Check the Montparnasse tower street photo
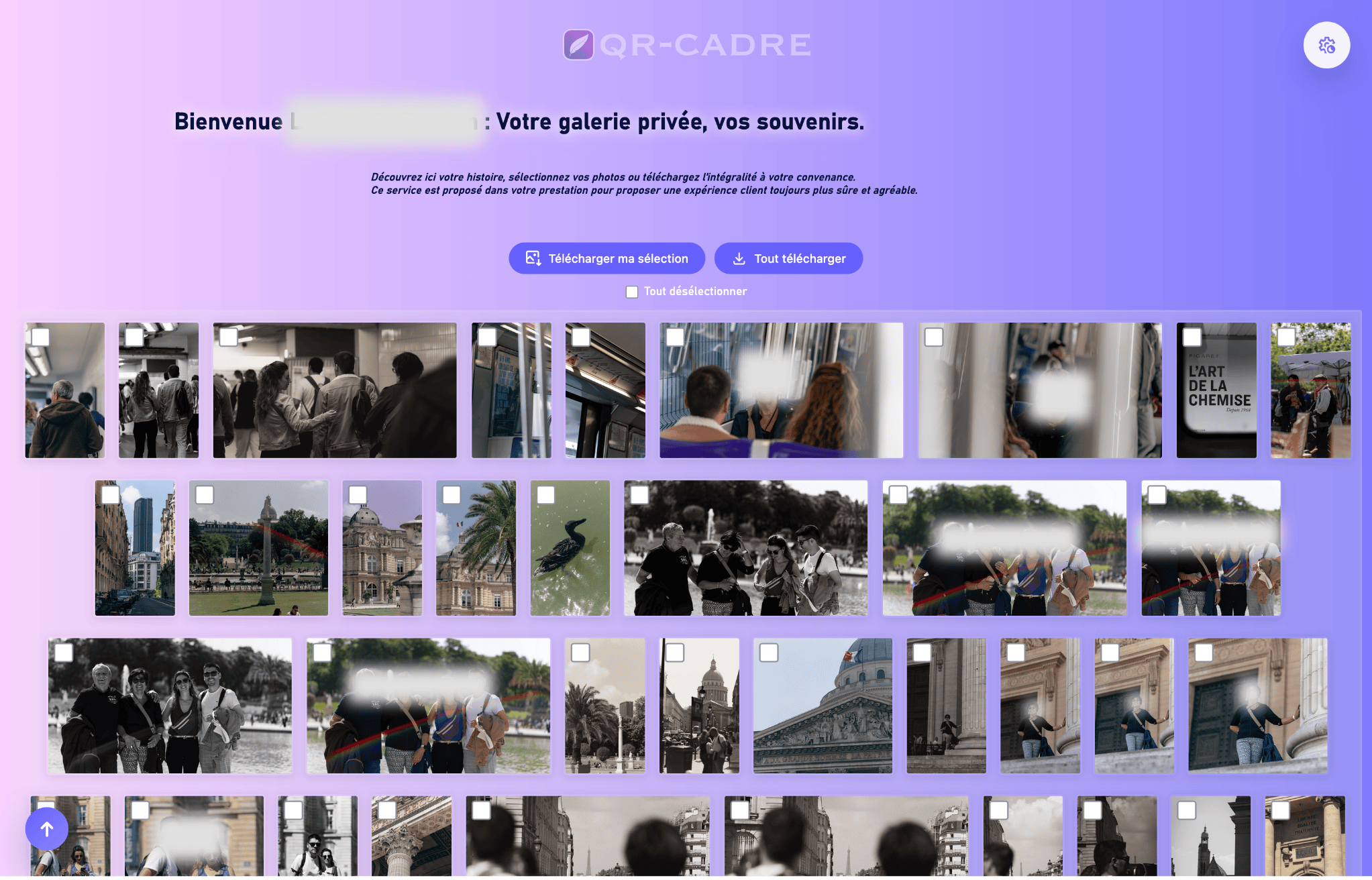This screenshot has width=1372, height=880. click(111, 496)
